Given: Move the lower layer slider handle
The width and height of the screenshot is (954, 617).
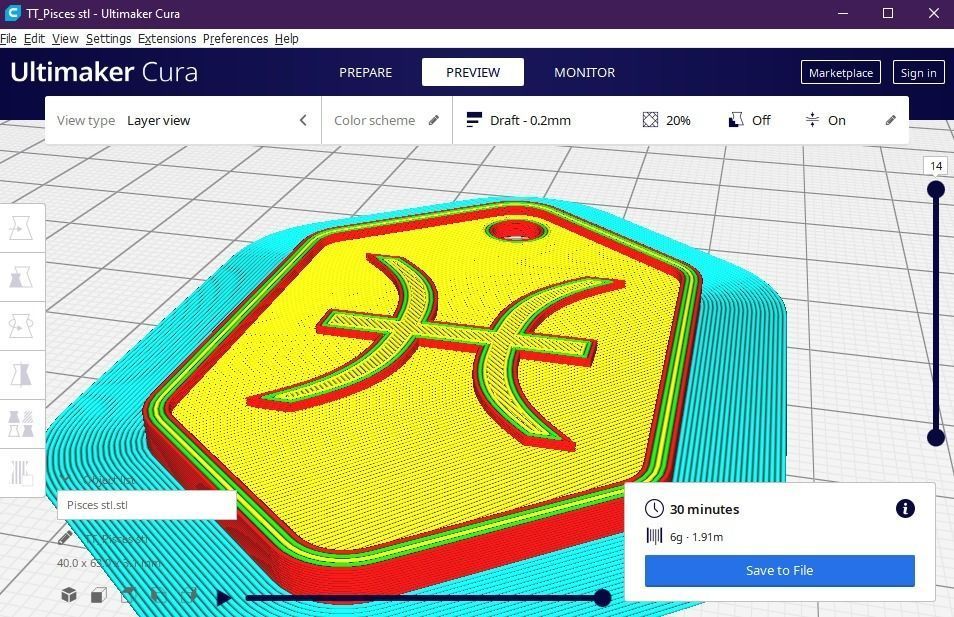Looking at the screenshot, I should [936, 437].
